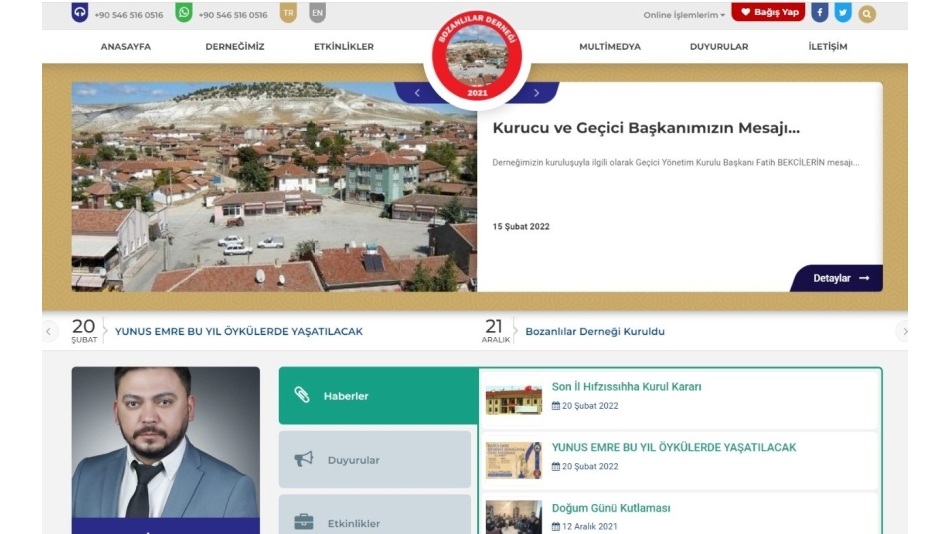Open DERNEĞİMİZ menu item
Screen dimensions: 950x534
click(234, 47)
